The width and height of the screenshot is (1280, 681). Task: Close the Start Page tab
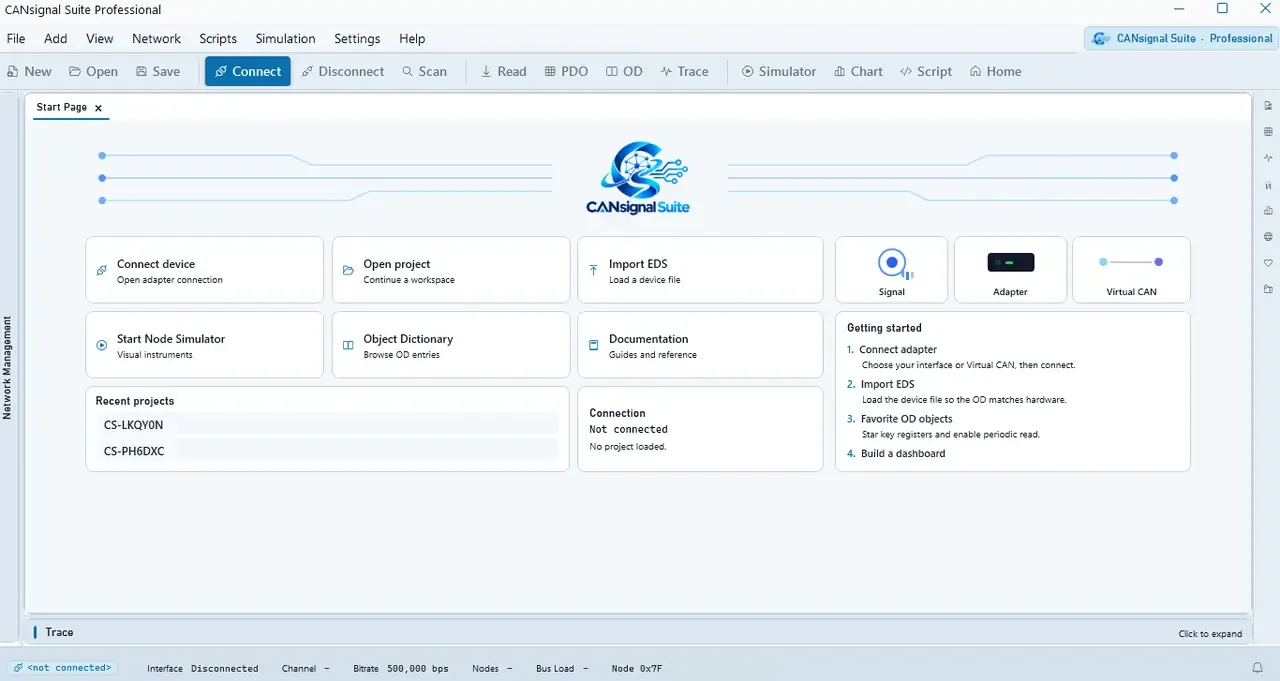click(98, 108)
